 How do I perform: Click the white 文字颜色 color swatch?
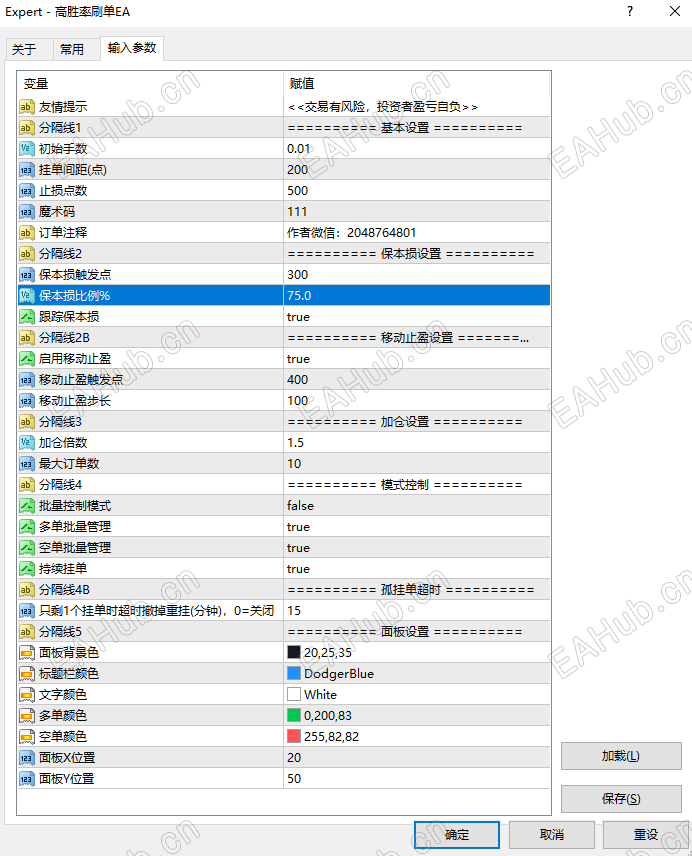tap(294, 694)
